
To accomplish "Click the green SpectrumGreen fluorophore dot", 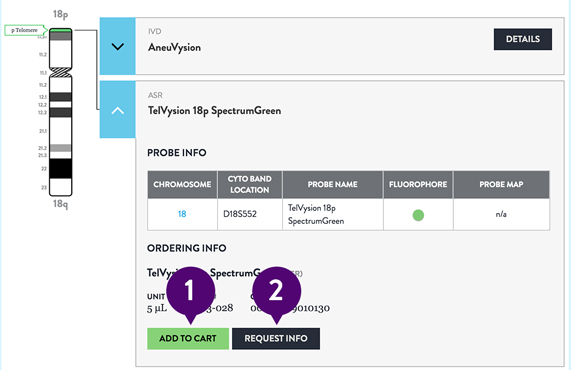I will tap(418, 215).
